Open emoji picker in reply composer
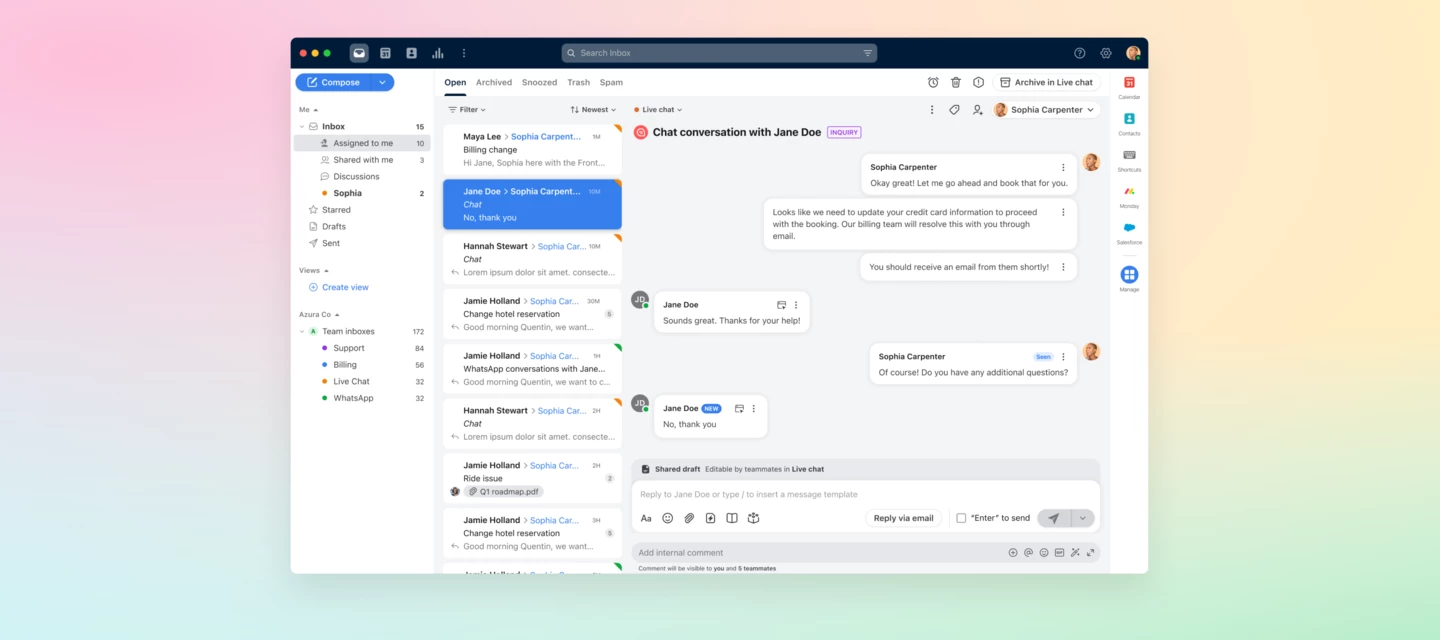The width and height of the screenshot is (1440, 640). click(x=668, y=518)
